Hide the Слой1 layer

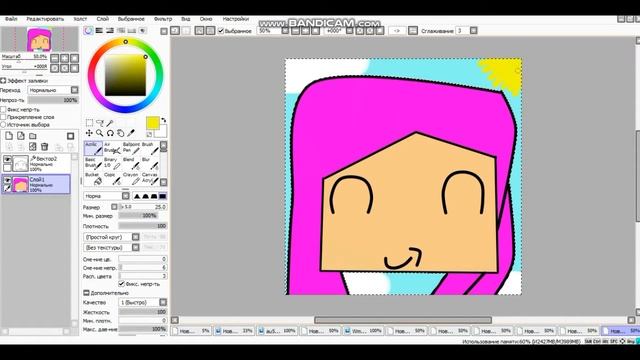point(7,180)
